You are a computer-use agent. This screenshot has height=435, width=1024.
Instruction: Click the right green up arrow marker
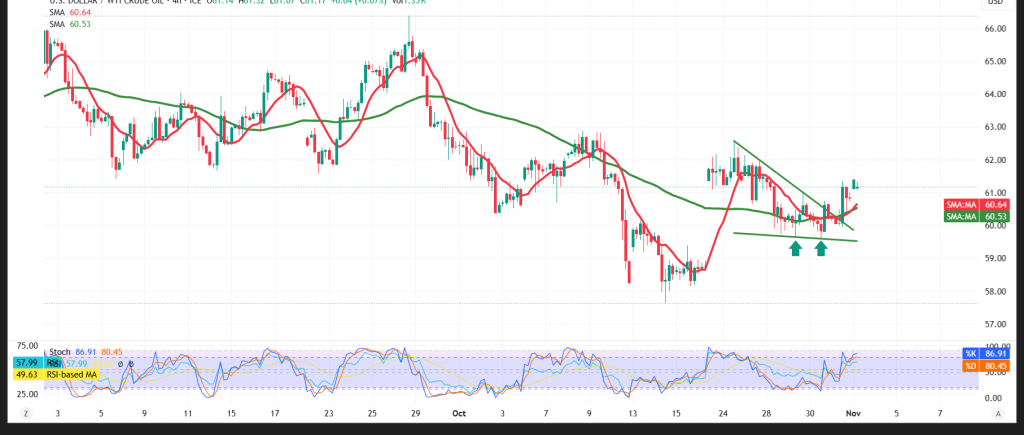point(822,247)
